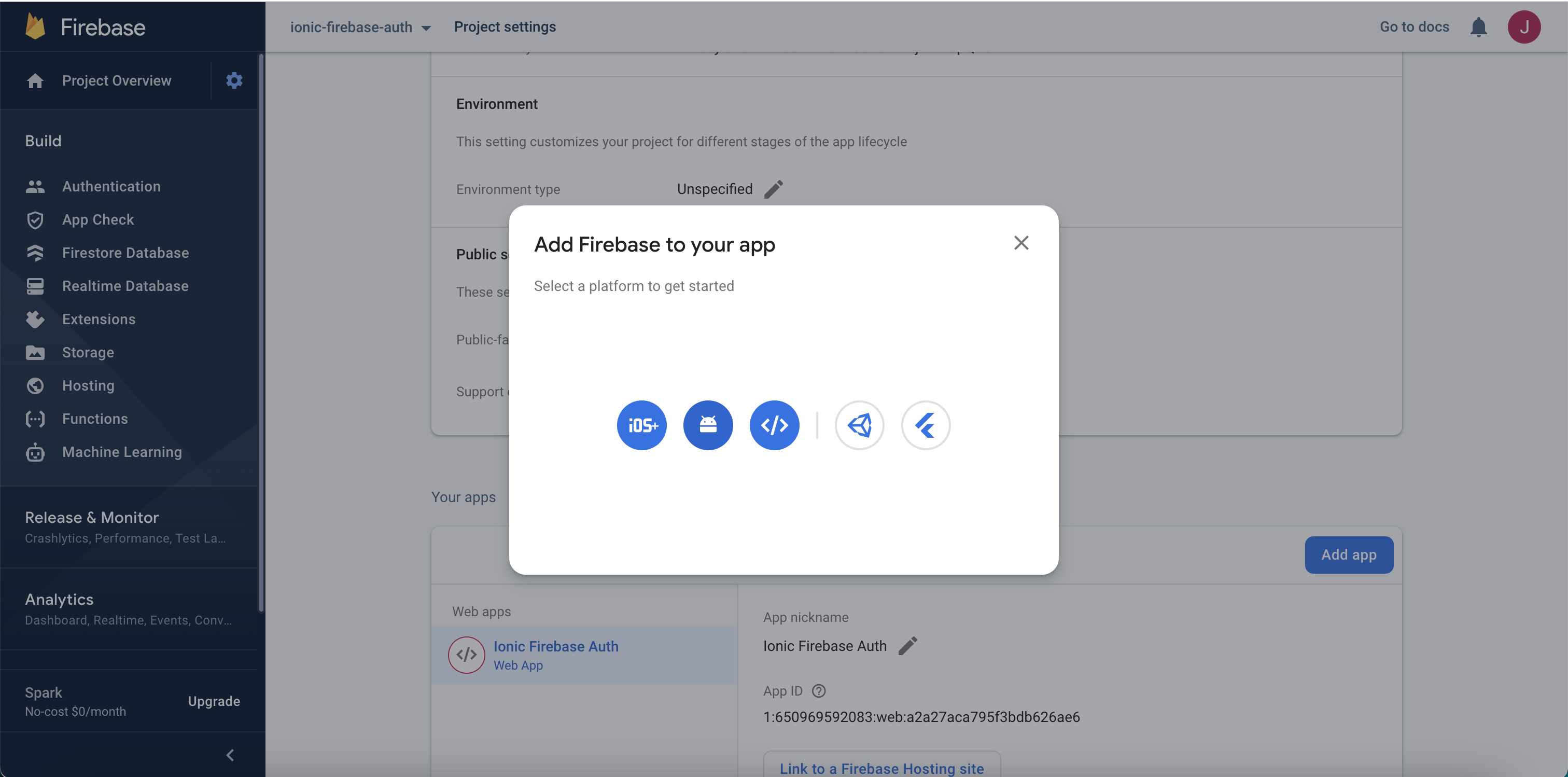The image size is (1568, 777).
Task: Click the App Check shield icon
Action: (x=35, y=220)
